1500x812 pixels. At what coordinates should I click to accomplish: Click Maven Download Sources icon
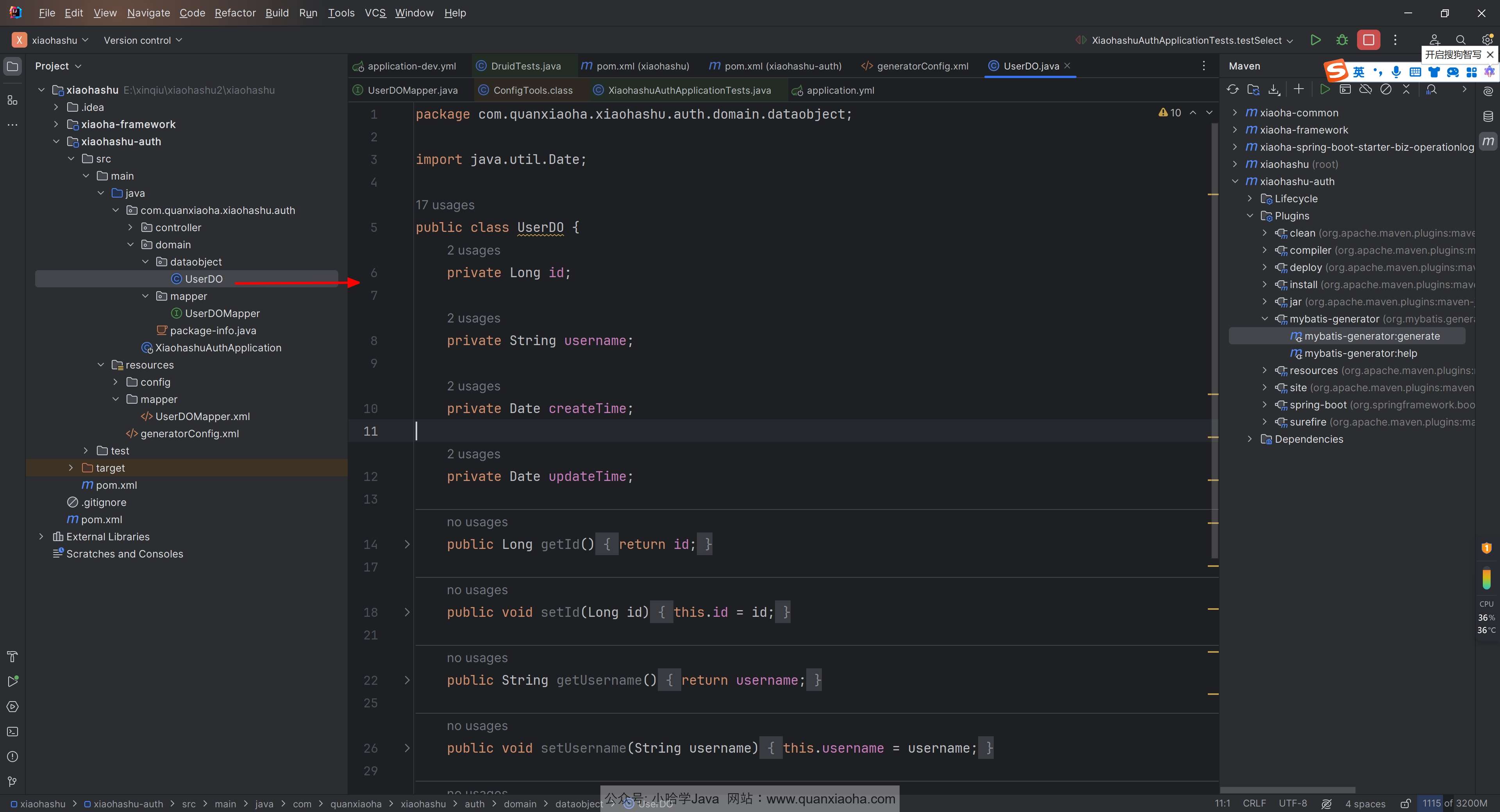(x=1274, y=90)
